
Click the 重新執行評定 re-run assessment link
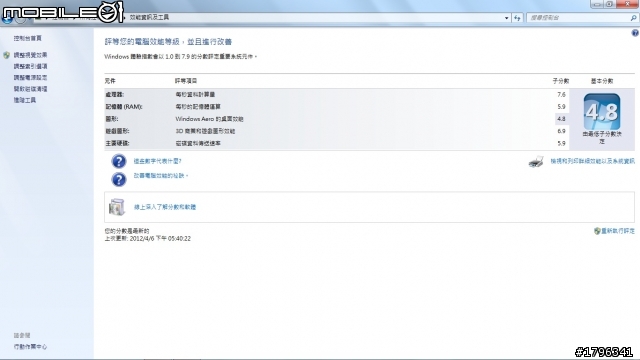coord(618,231)
